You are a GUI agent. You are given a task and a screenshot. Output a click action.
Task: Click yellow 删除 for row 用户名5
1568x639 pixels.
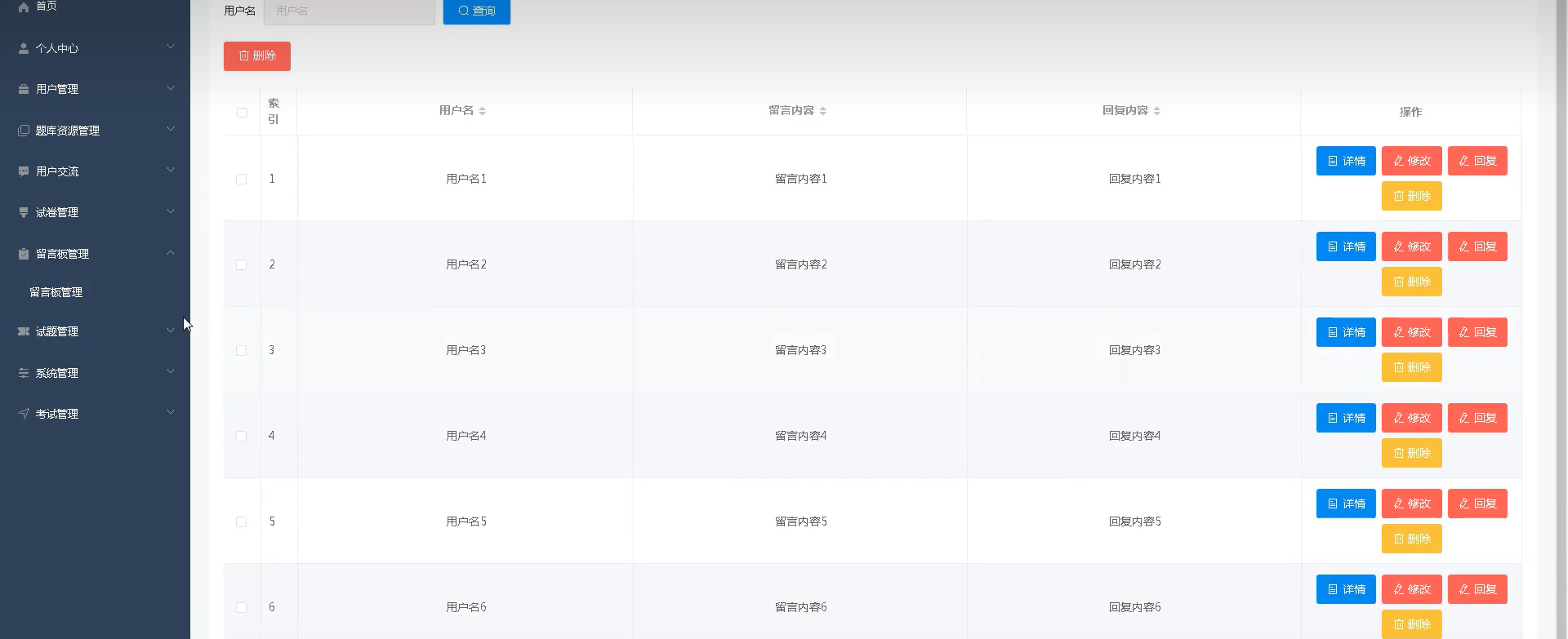(1412, 539)
